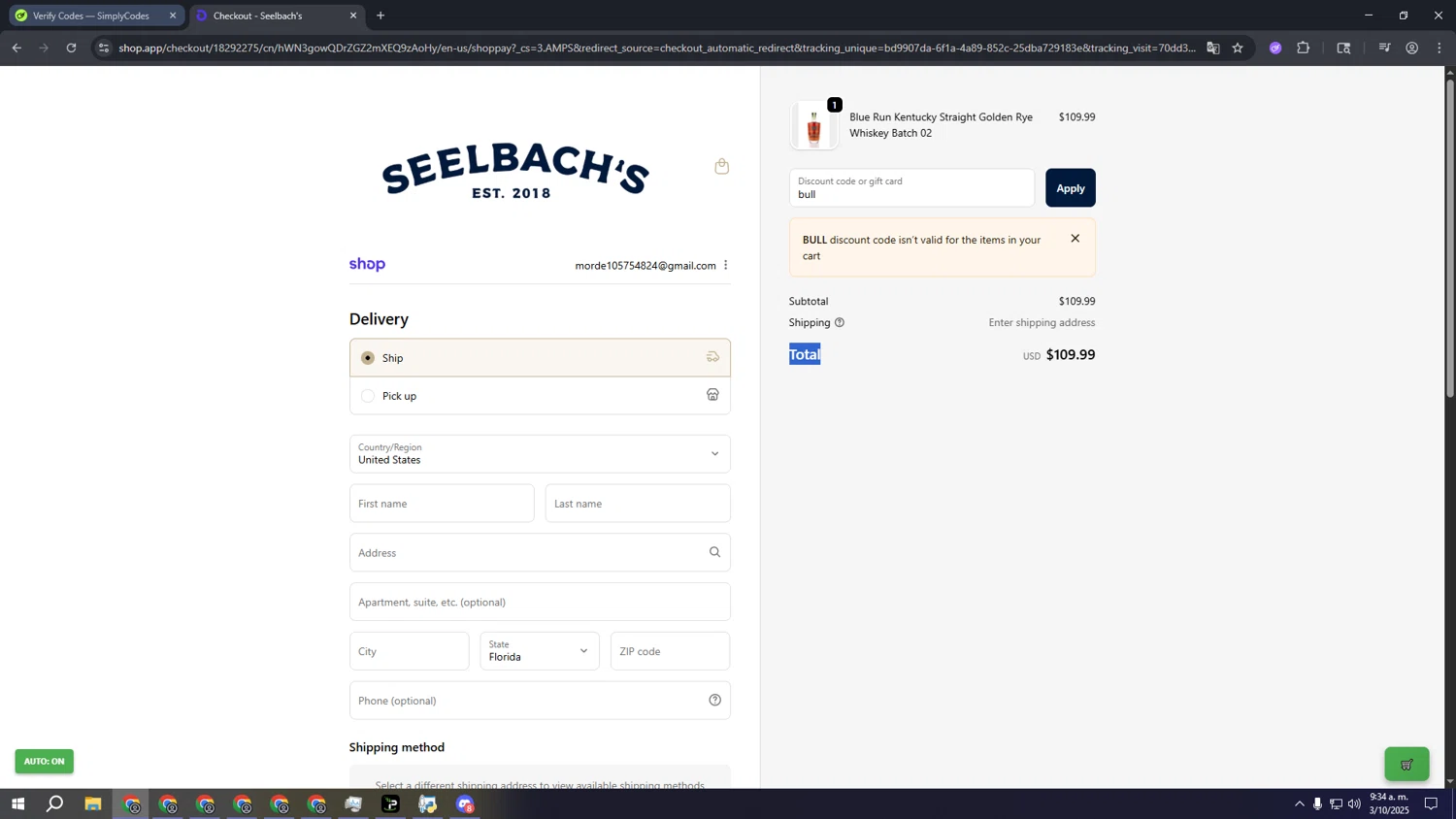Open account options next to email address
Image resolution: width=1456 pixels, height=819 pixels.
pyautogui.click(x=725, y=265)
